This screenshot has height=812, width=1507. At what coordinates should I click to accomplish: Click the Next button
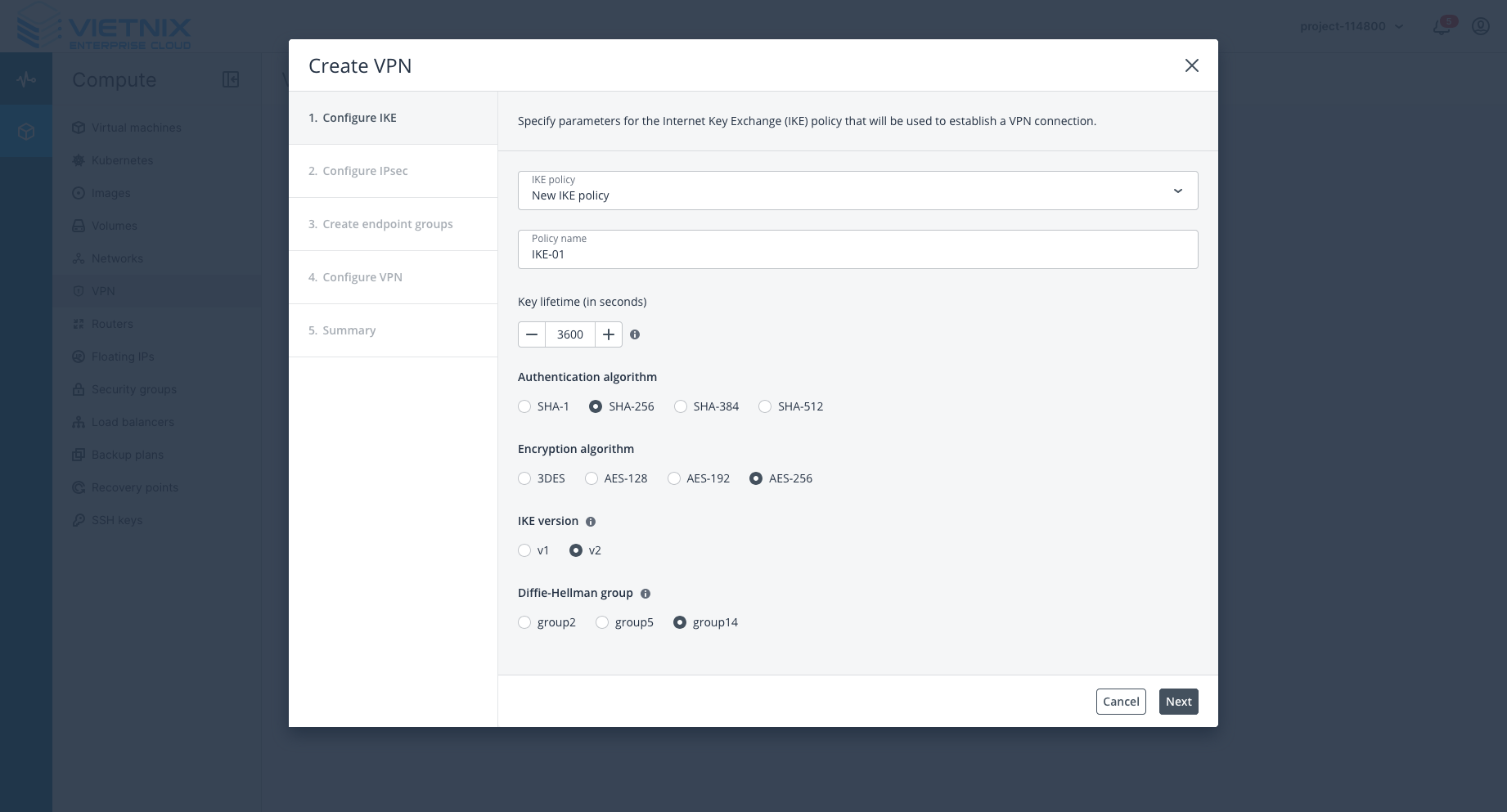click(1178, 702)
